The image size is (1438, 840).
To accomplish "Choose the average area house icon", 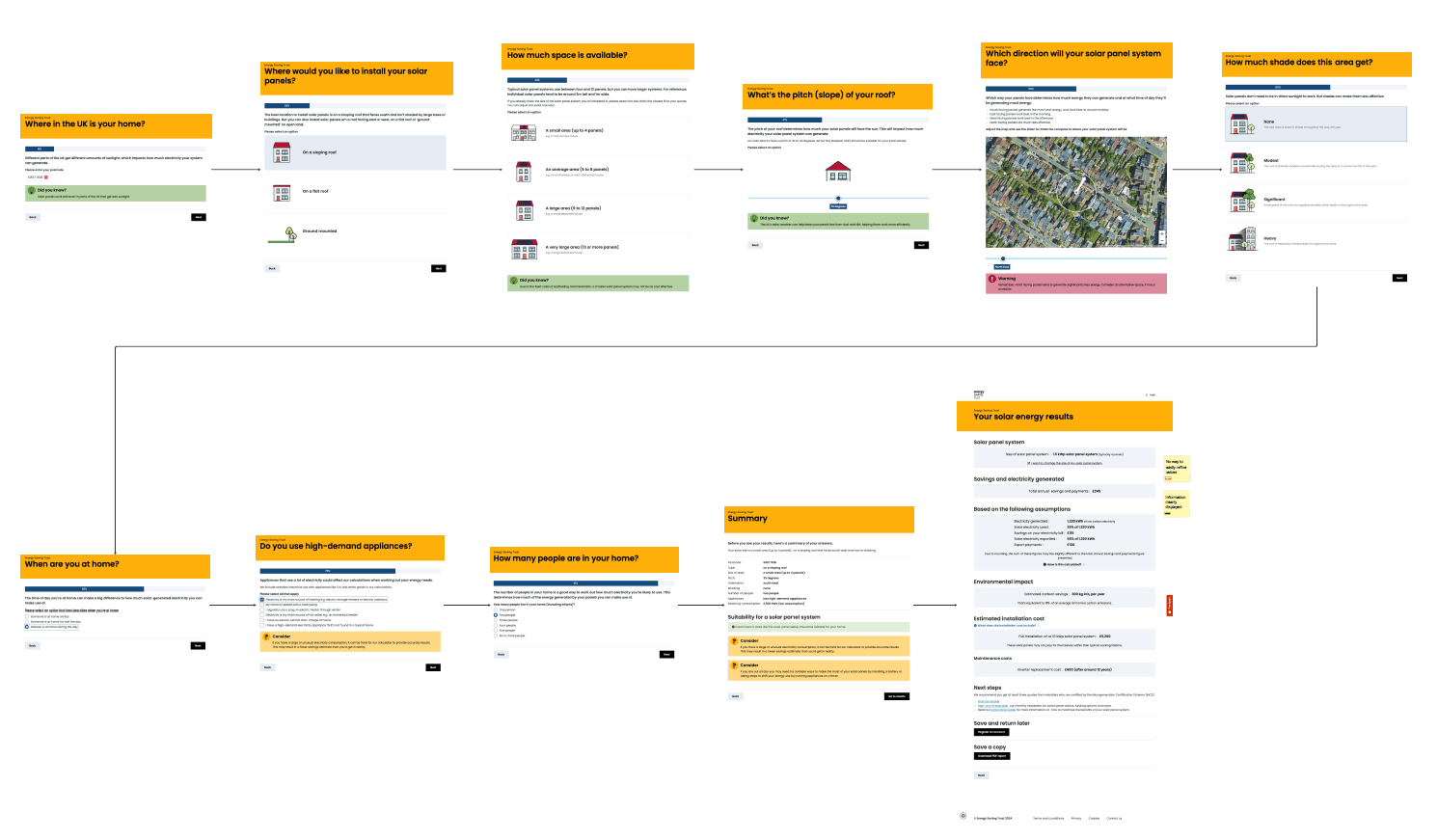I will pyautogui.click(x=524, y=172).
